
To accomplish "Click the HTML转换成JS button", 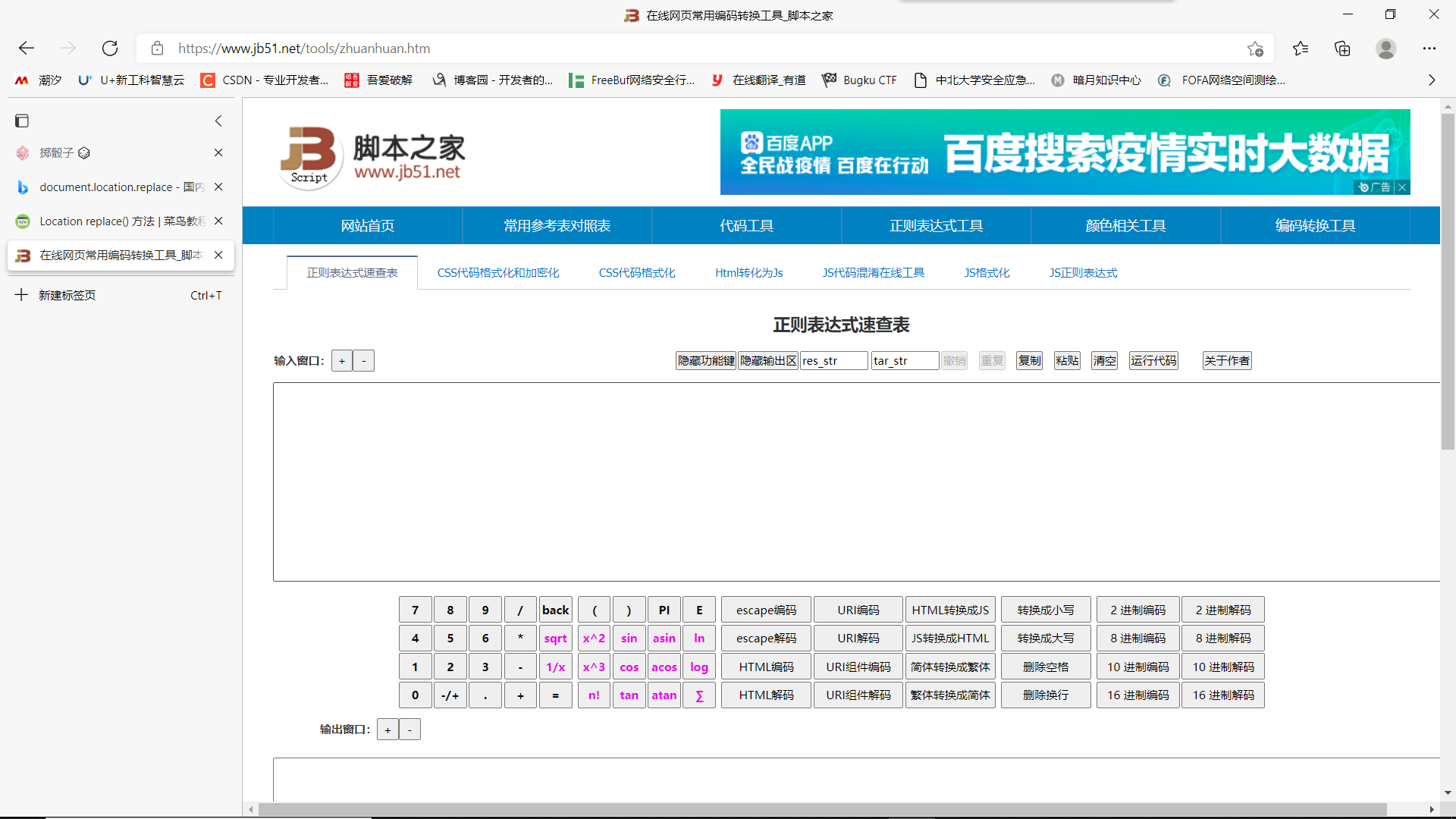I will pos(950,610).
